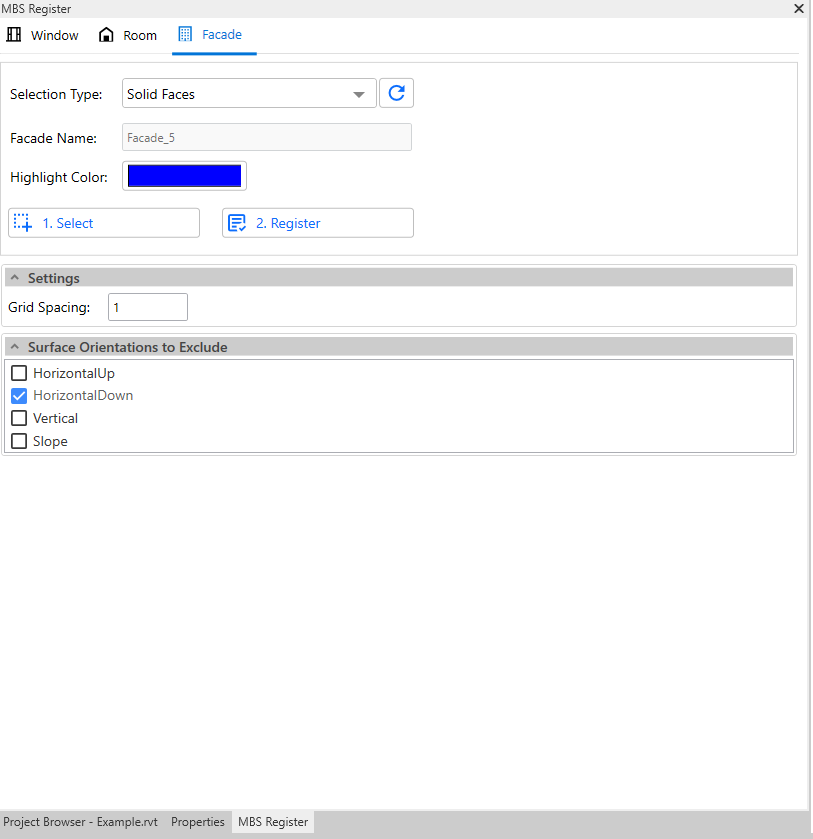Click the Window tab icon
Image resolution: width=813 pixels, height=839 pixels.
coord(14,35)
